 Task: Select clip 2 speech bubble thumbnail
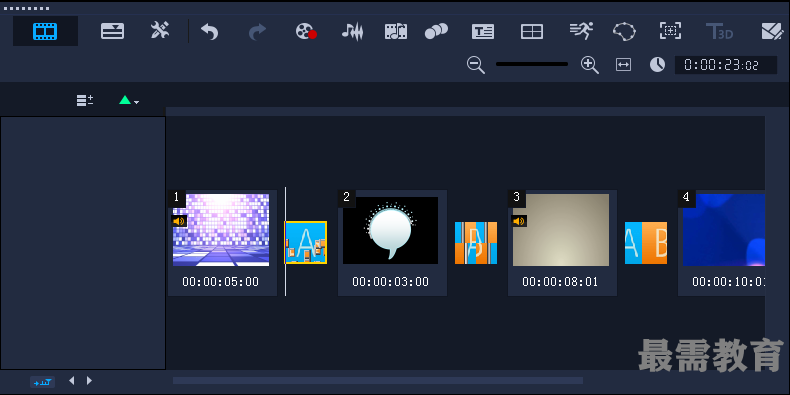[390, 230]
